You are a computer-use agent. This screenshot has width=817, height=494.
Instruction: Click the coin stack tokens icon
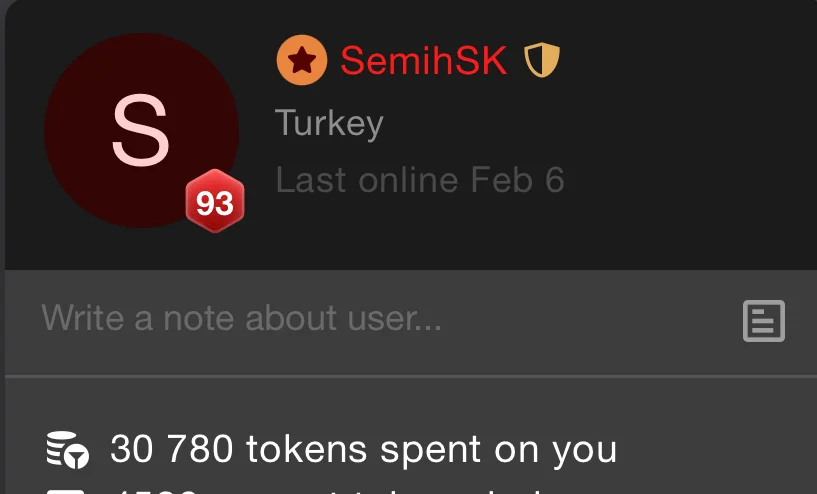67,449
